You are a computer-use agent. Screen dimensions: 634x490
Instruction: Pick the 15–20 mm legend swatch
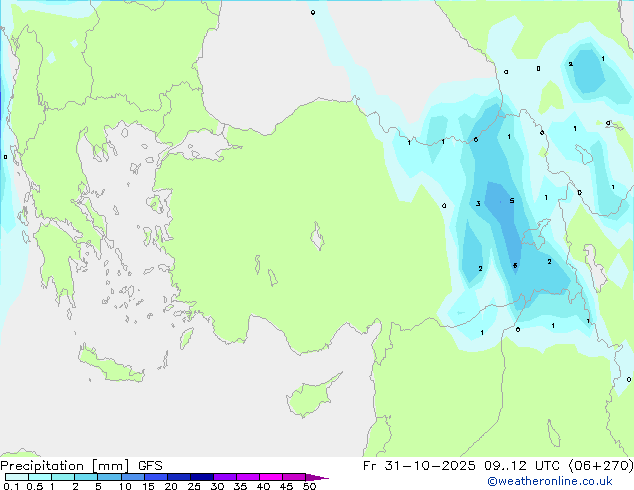pos(156,477)
